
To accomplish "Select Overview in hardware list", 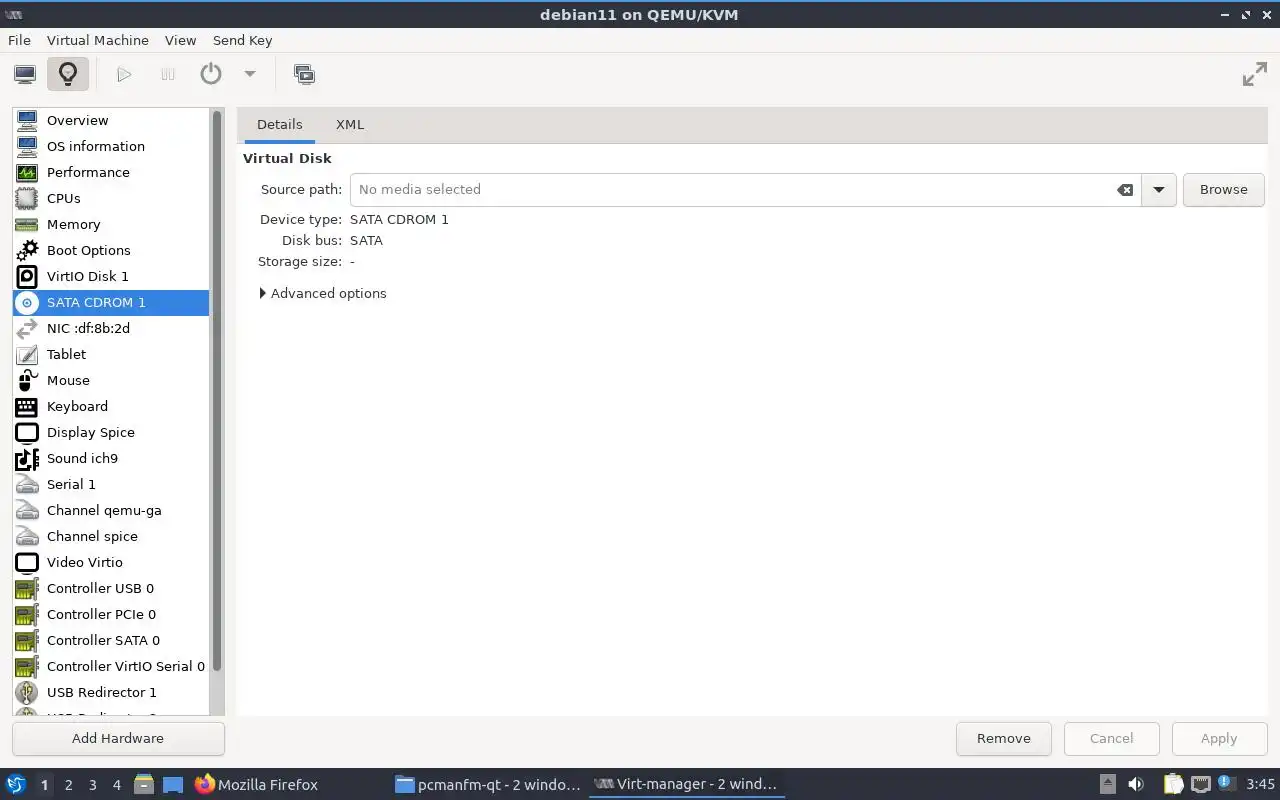I will pos(111,120).
